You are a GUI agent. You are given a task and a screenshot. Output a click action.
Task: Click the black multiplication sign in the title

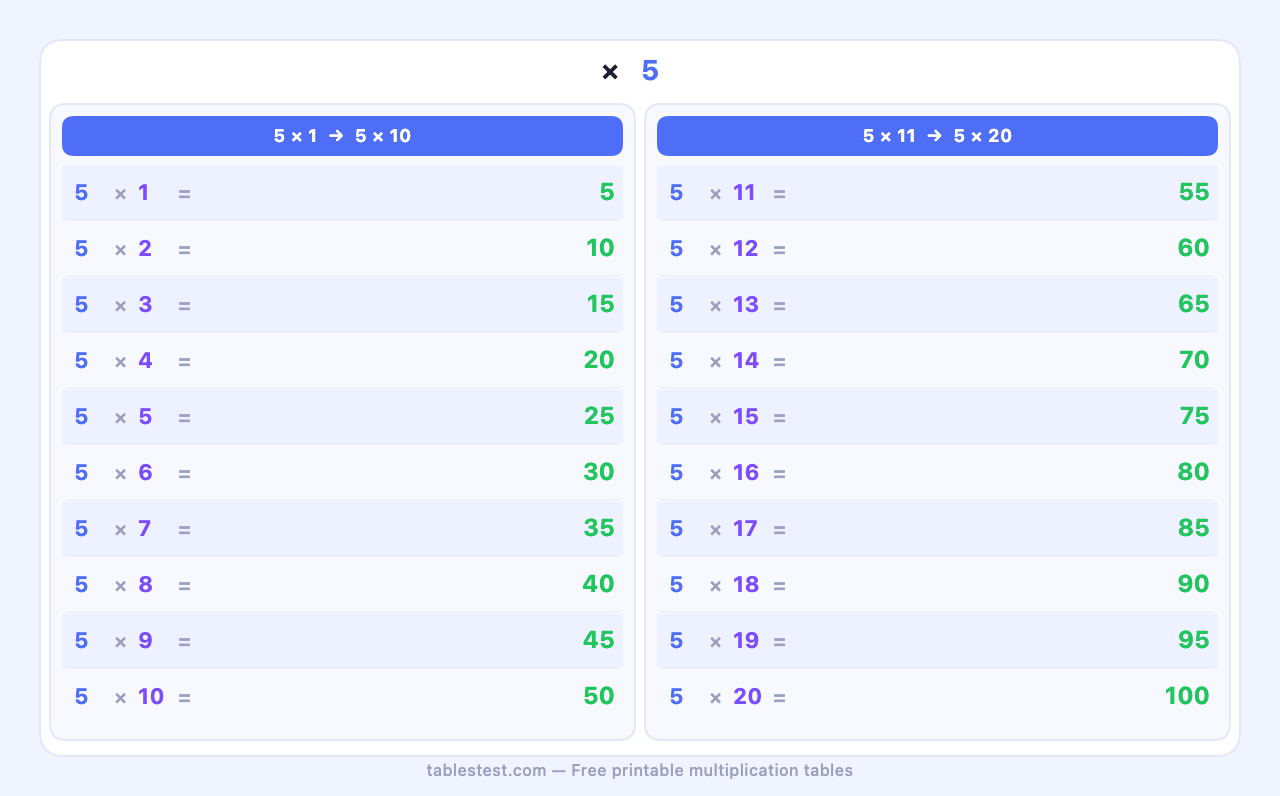pos(610,72)
